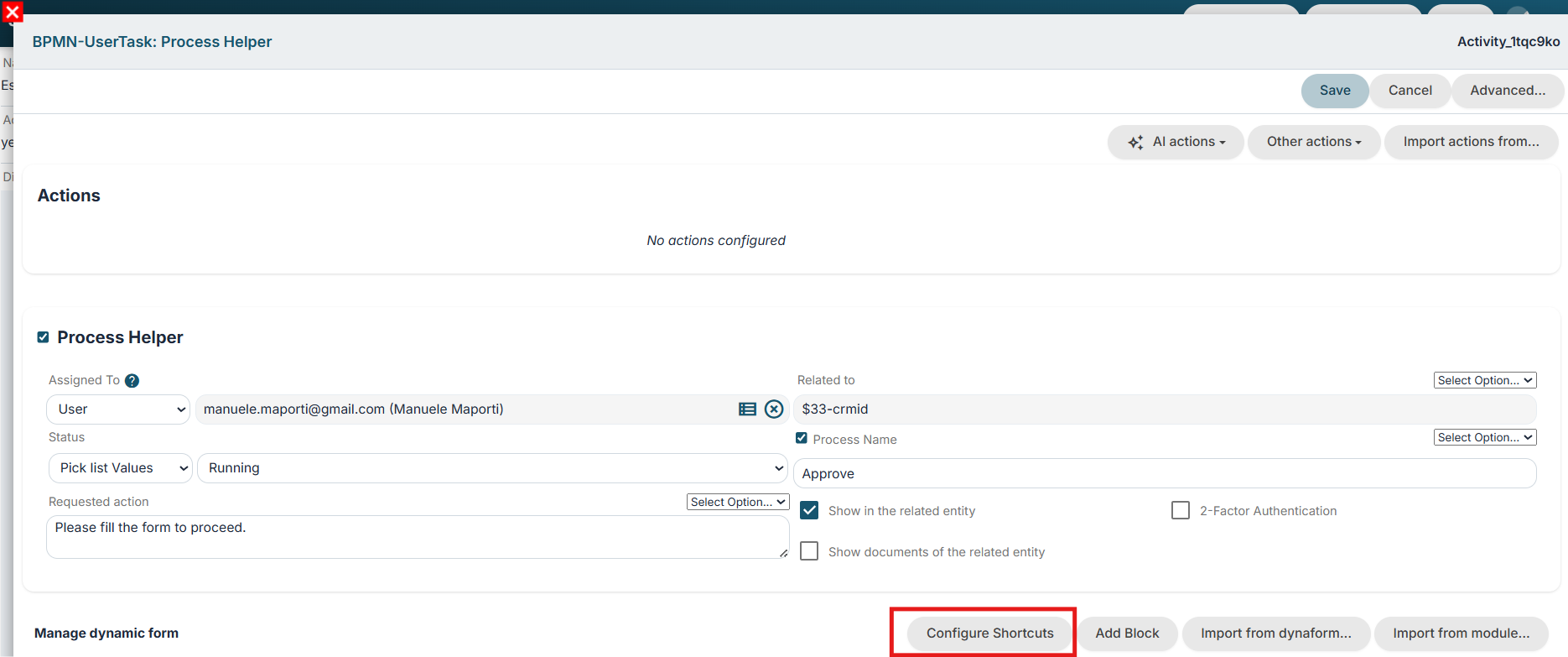The width and height of the screenshot is (1568, 657).
Task: Open the AI actions menu
Action: [1176, 142]
